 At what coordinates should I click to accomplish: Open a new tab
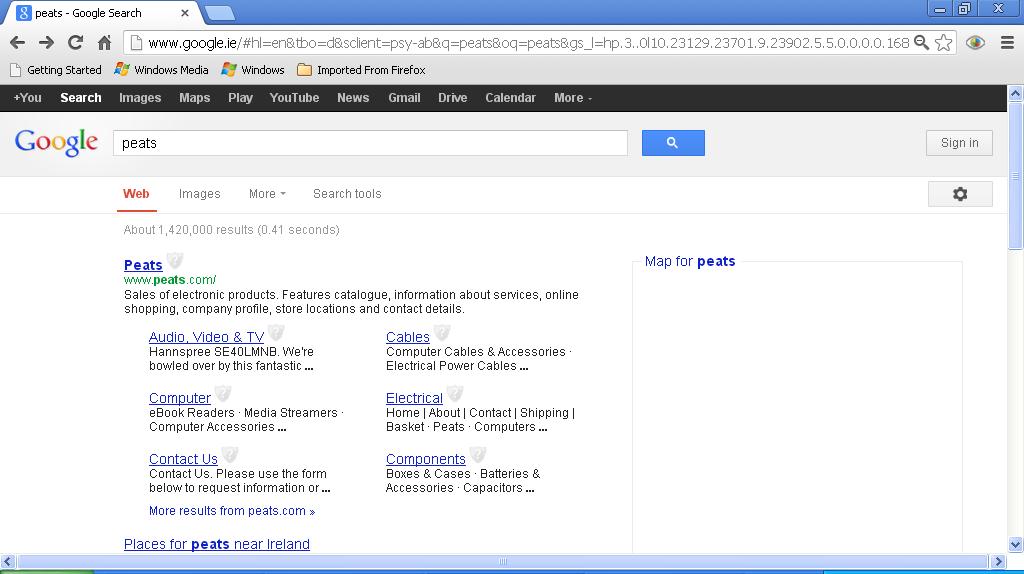pyautogui.click(x=219, y=13)
